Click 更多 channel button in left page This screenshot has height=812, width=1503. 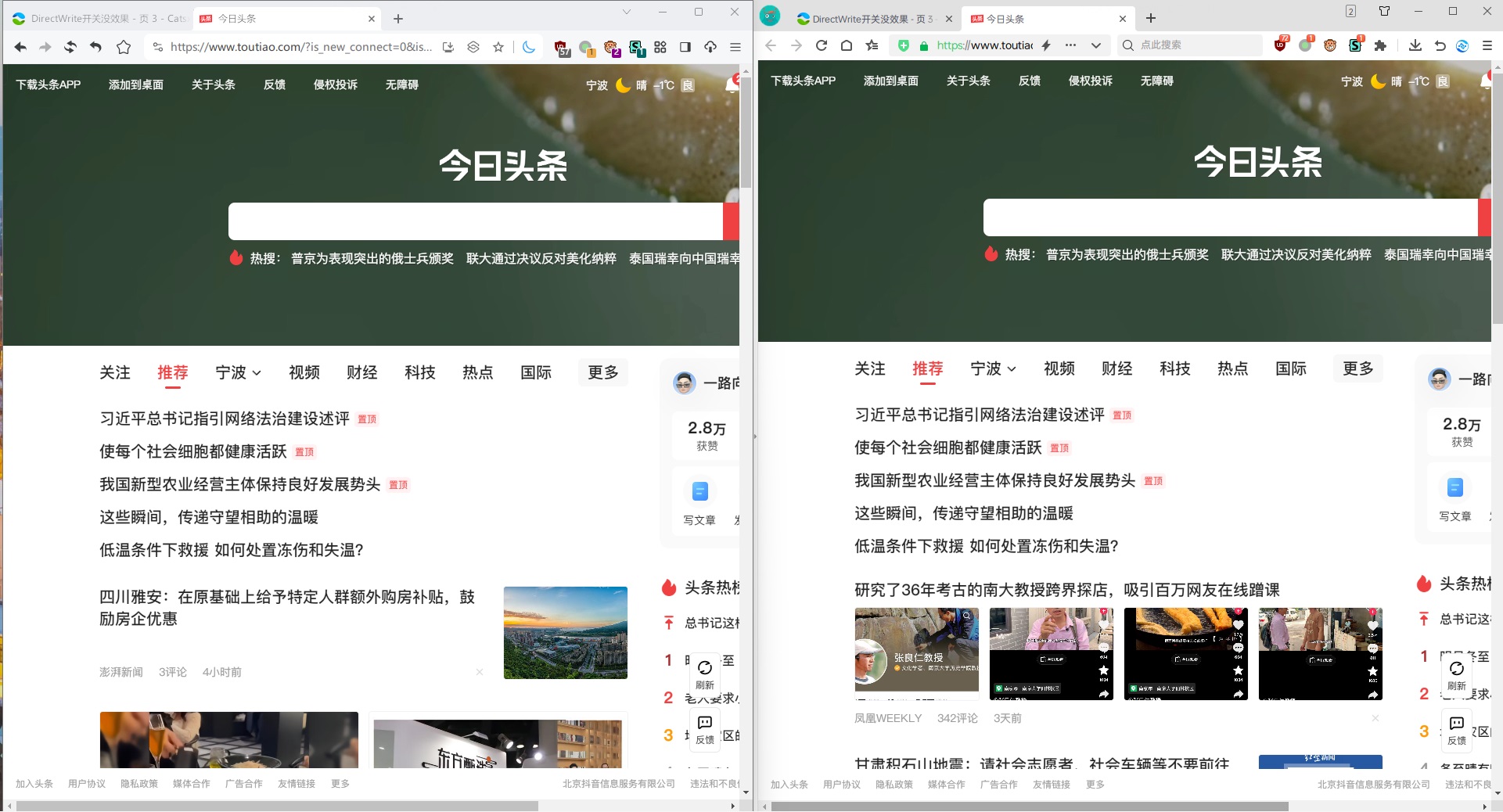pyautogui.click(x=602, y=372)
